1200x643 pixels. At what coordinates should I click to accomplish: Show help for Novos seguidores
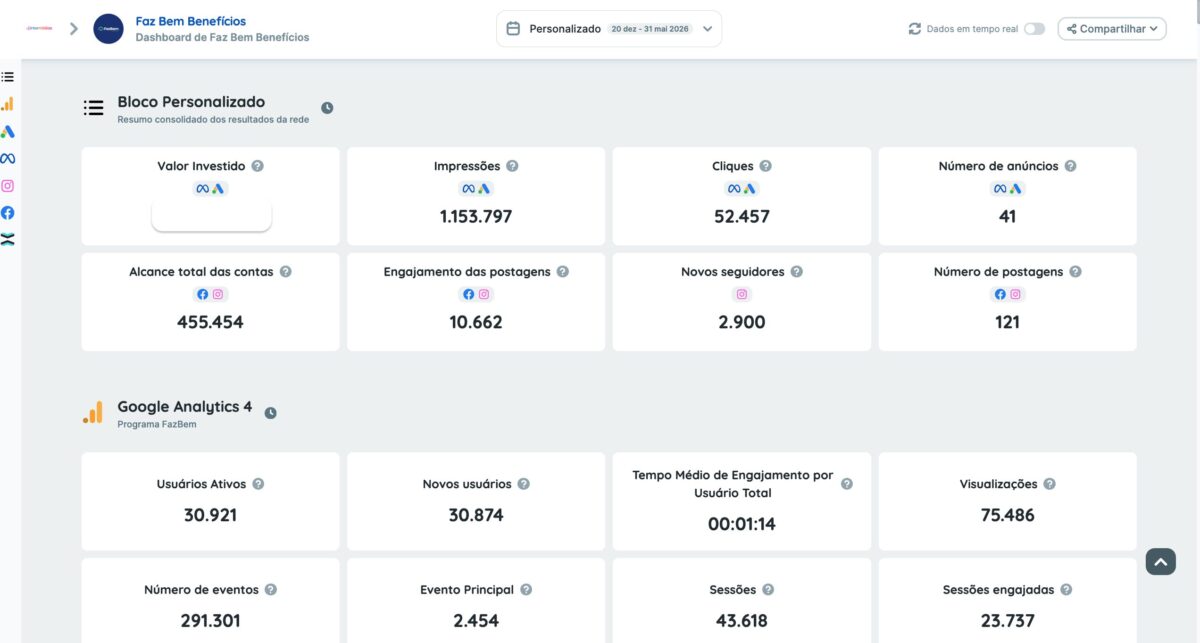click(796, 271)
